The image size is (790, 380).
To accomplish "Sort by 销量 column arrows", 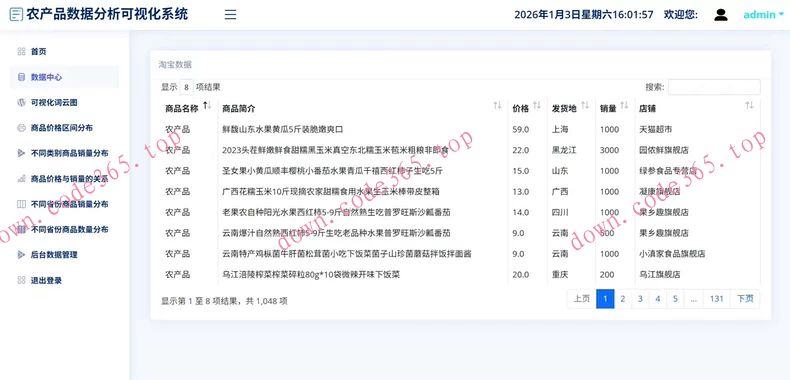I will [624, 105].
